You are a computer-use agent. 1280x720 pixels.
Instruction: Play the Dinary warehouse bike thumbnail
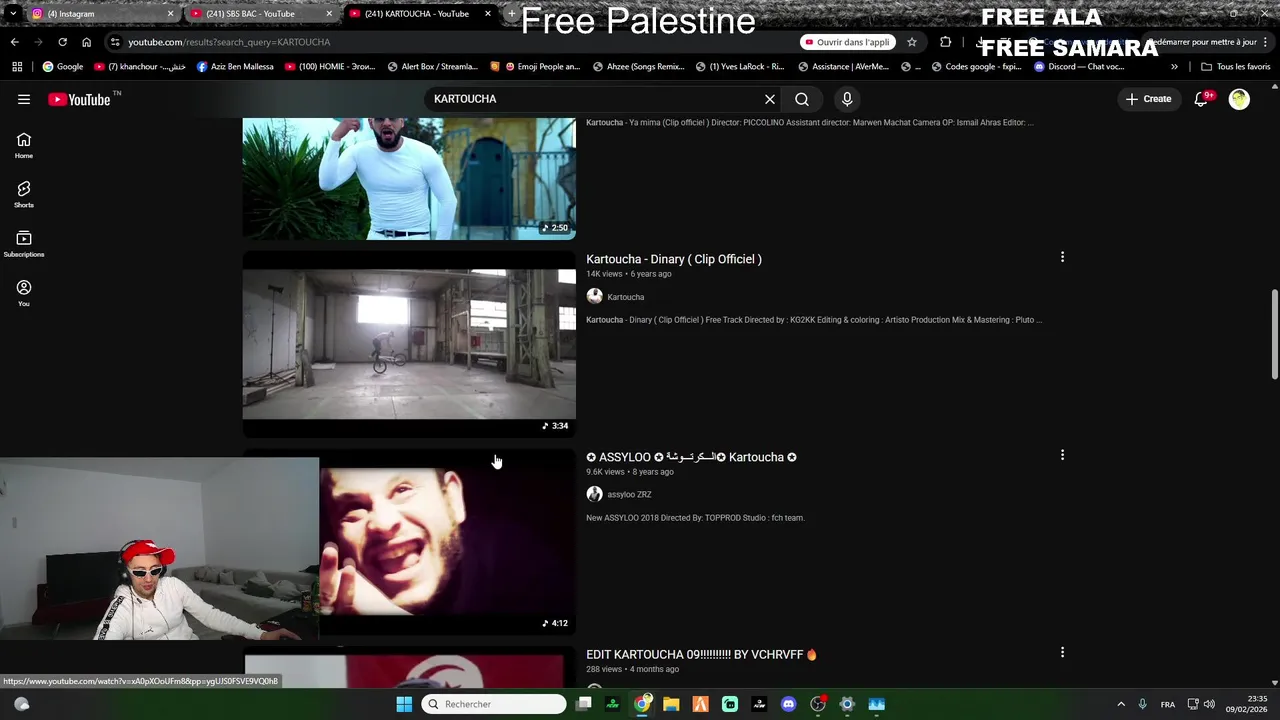(409, 344)
